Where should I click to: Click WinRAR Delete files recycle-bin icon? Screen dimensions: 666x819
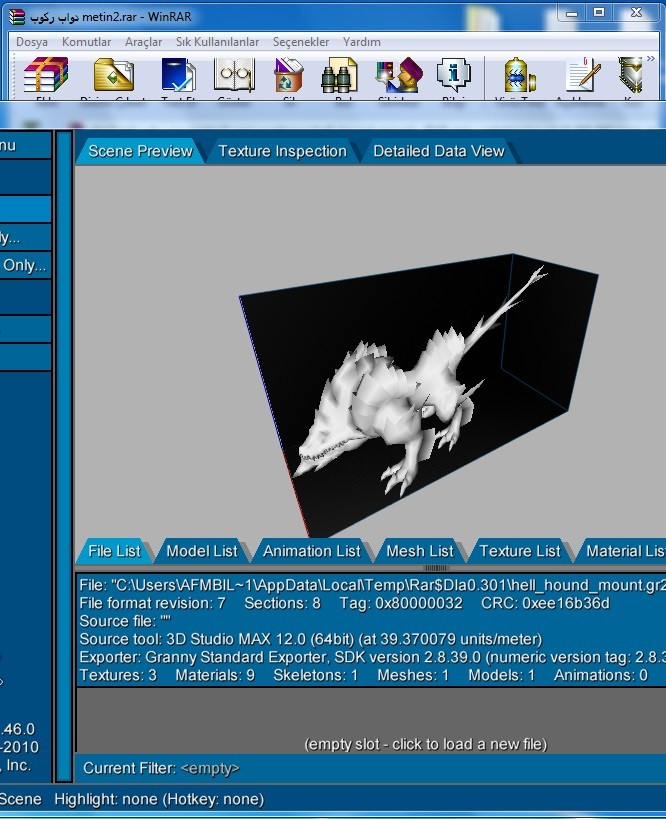point(289,75)
